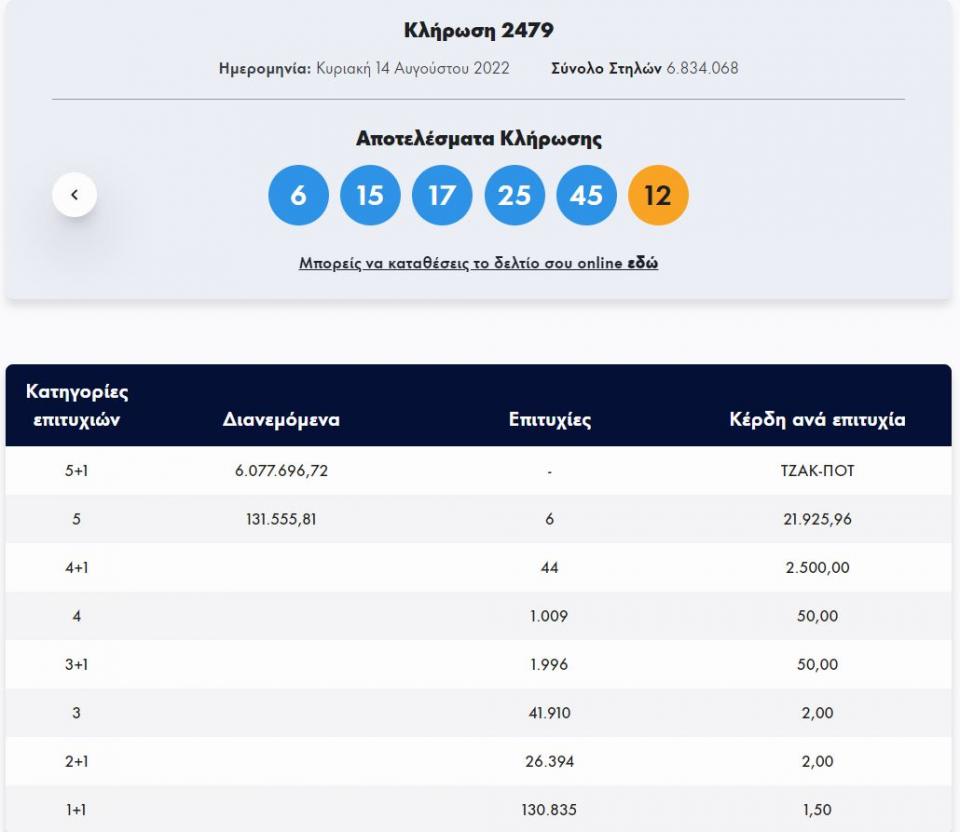Go to previous draw with left arrow
960x832 pixels.
(x=75, y=195)
